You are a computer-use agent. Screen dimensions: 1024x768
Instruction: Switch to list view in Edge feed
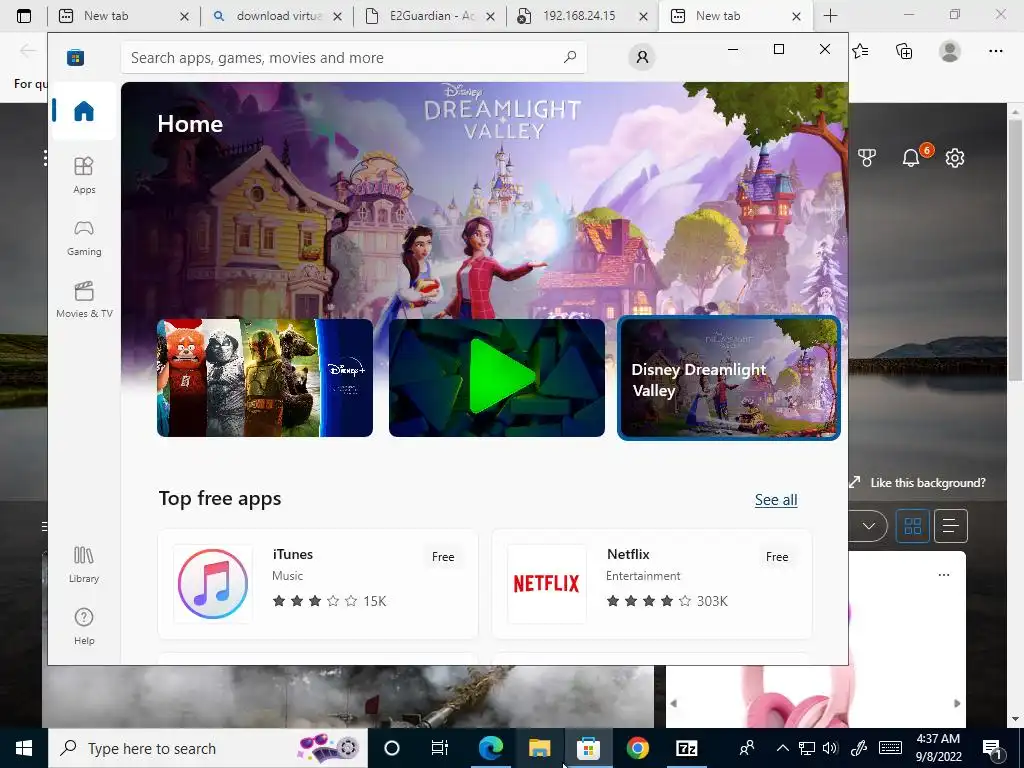(x=951, y=526)
